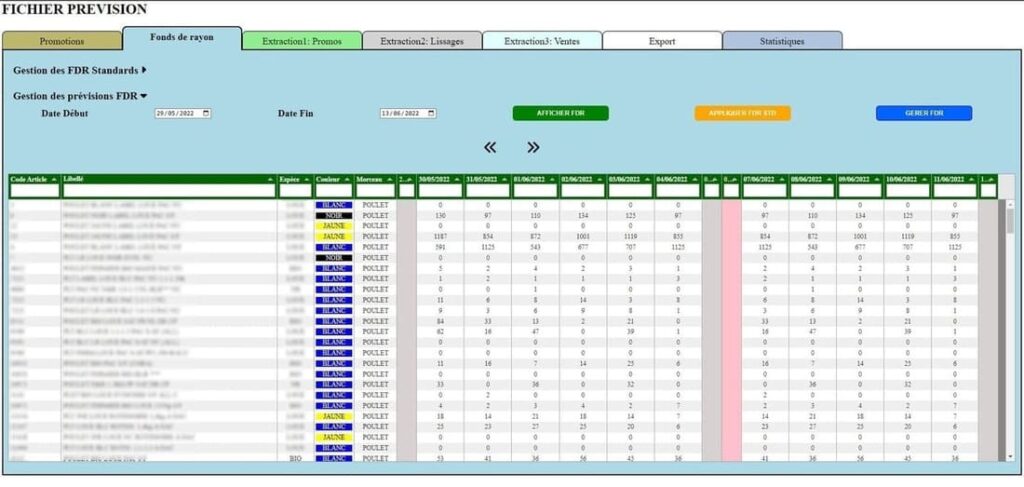1024x487 pixels.
Task: Sort the 02/06/2022 column arrow
Action: [x=600, y=179]
